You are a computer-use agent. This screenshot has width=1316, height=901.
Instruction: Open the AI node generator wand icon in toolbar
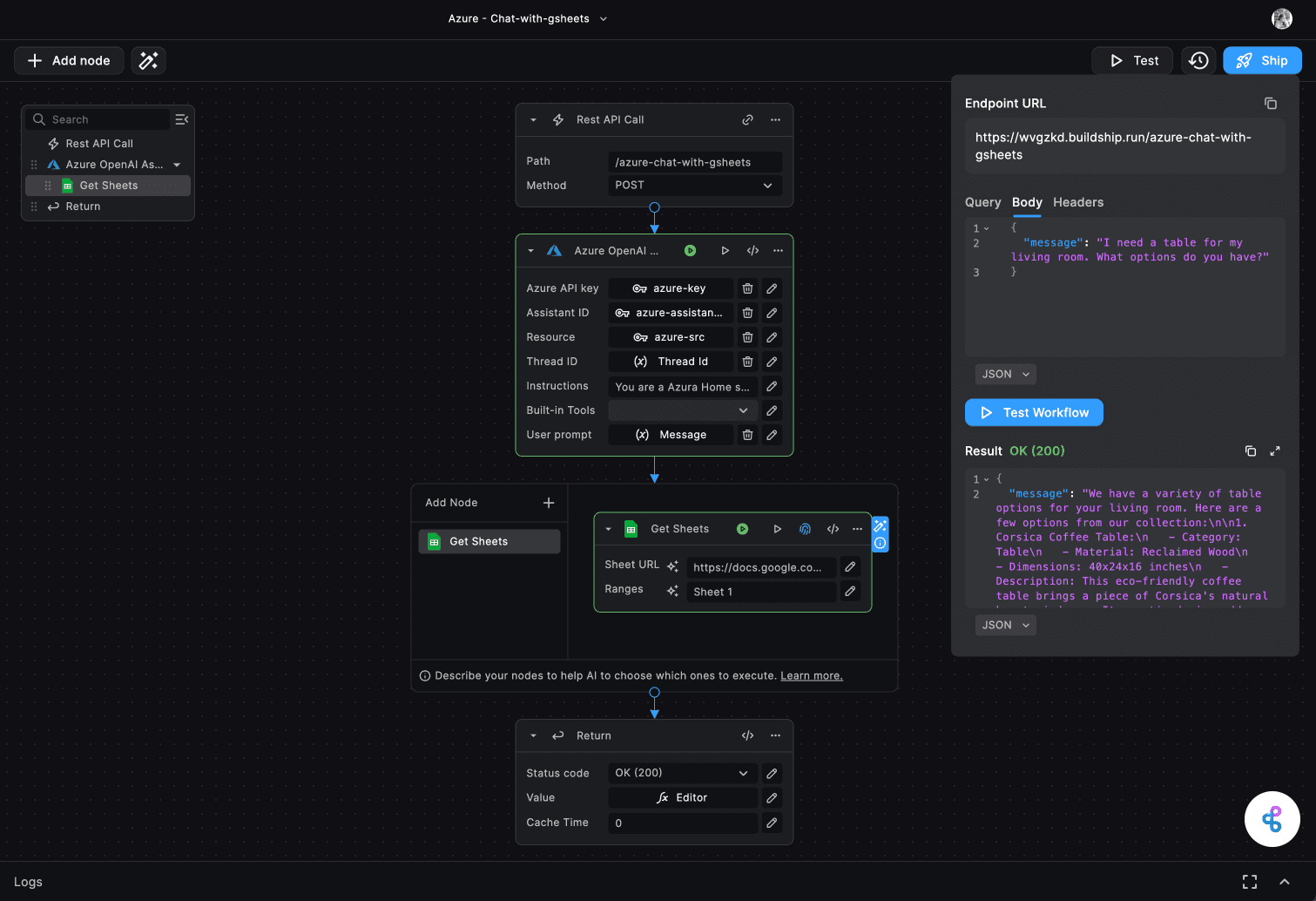coord(148,60)
